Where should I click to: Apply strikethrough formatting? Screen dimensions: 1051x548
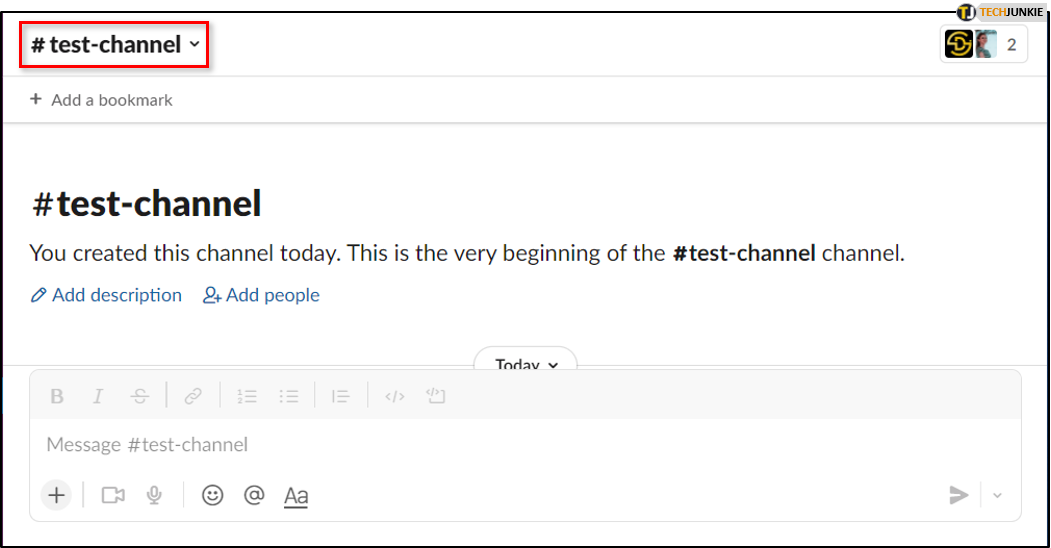pyautogui.click(x=140, y=396)
